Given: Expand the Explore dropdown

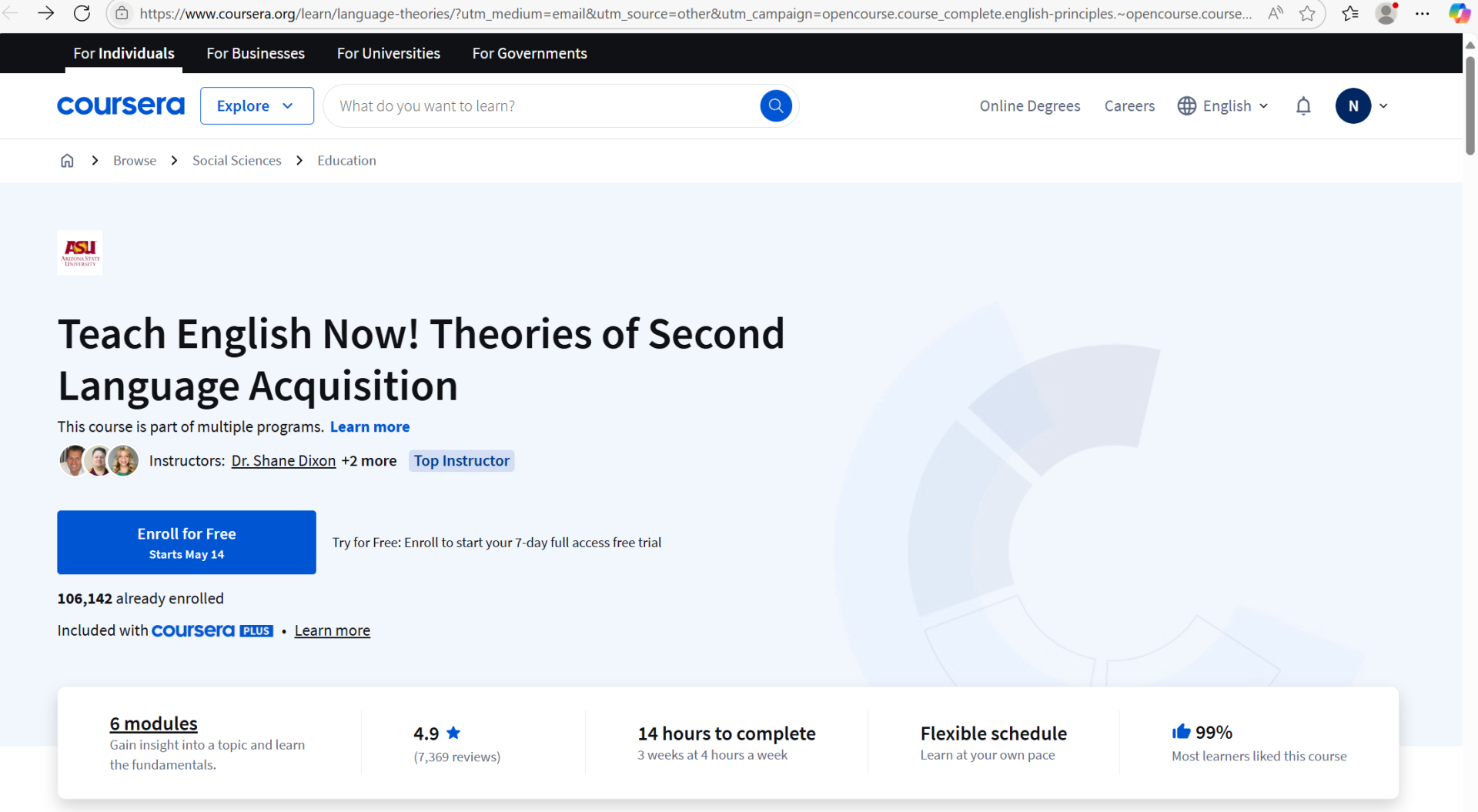Looking at the screenshot, I should [256, 106].
